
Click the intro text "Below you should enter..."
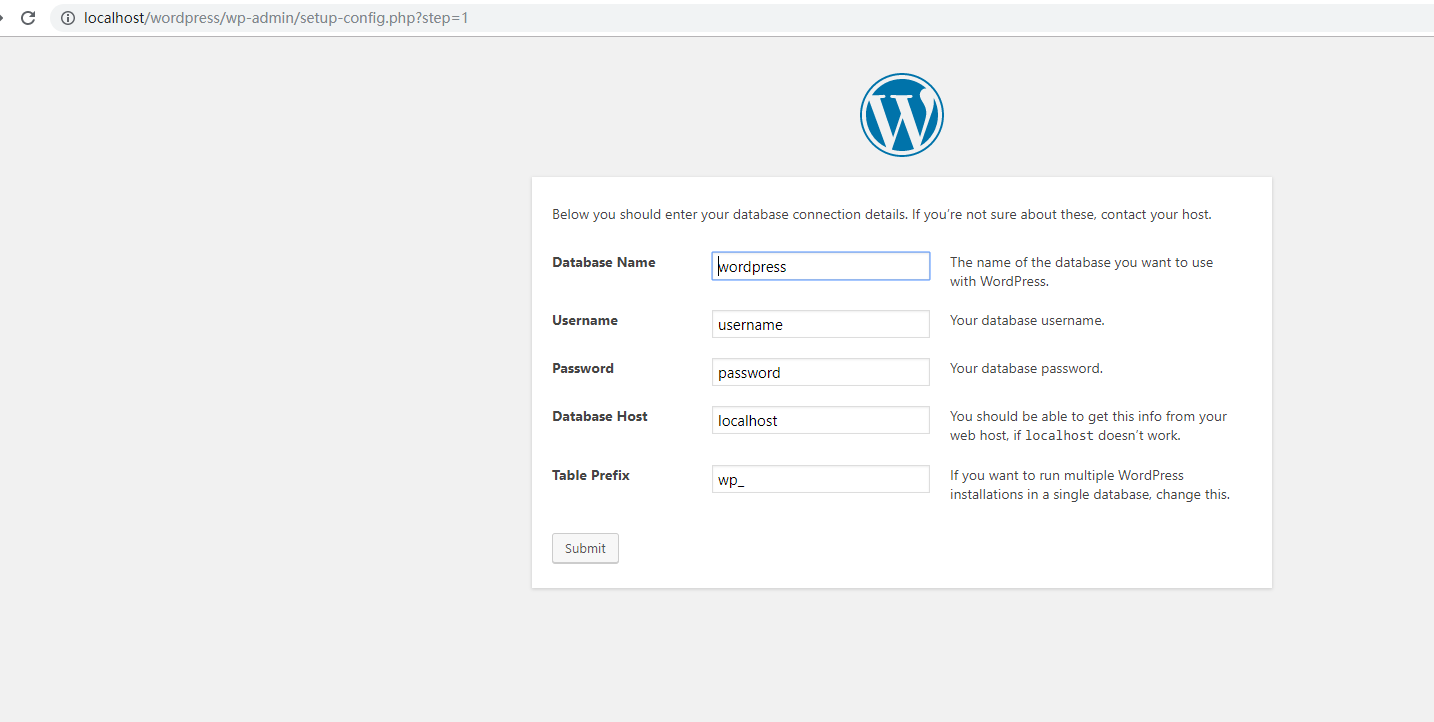pyautogui.click(x=882, y=214)
